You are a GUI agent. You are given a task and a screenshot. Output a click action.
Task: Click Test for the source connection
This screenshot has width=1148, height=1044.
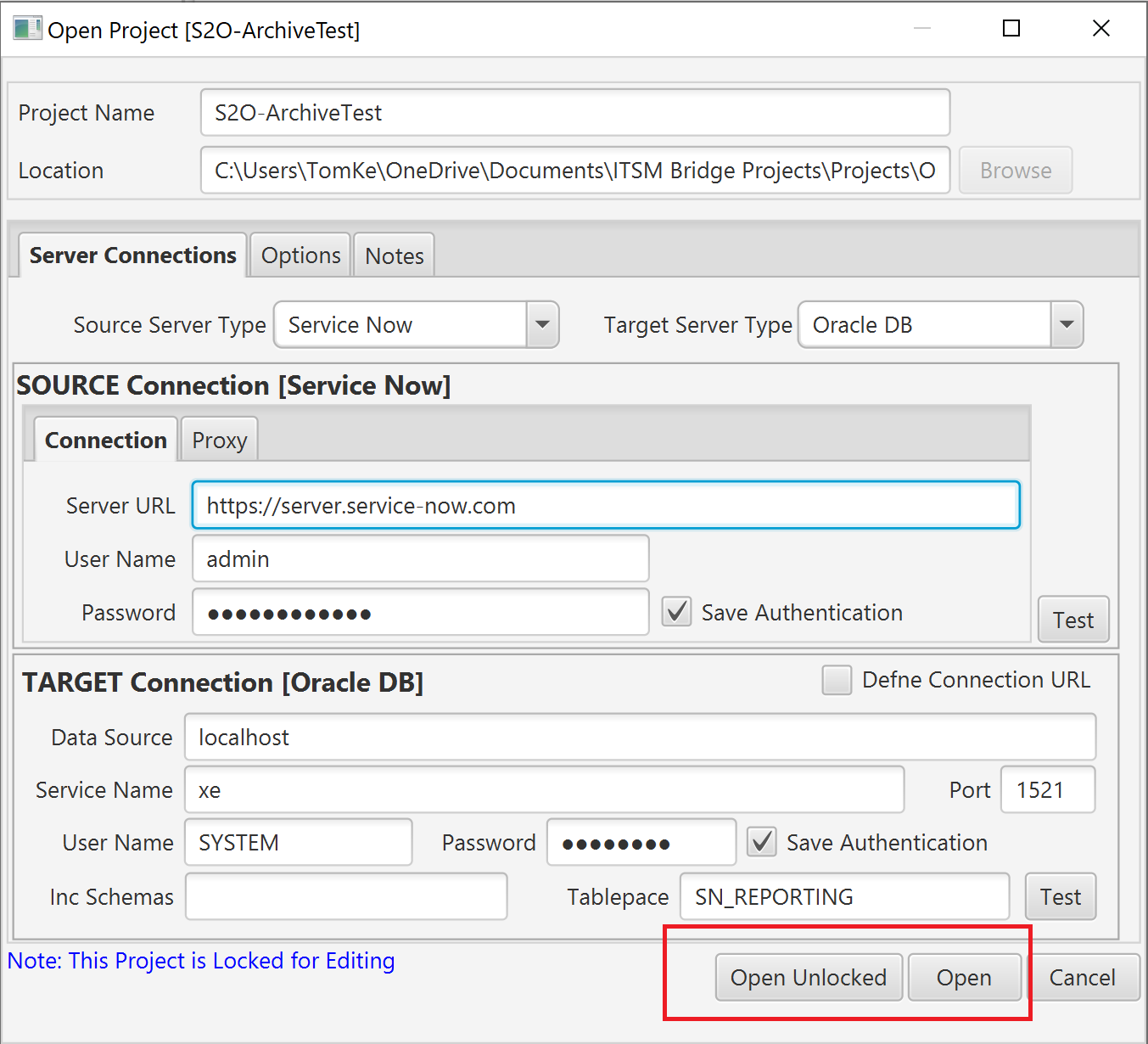pyautogui.click(x=1073, y=620)
